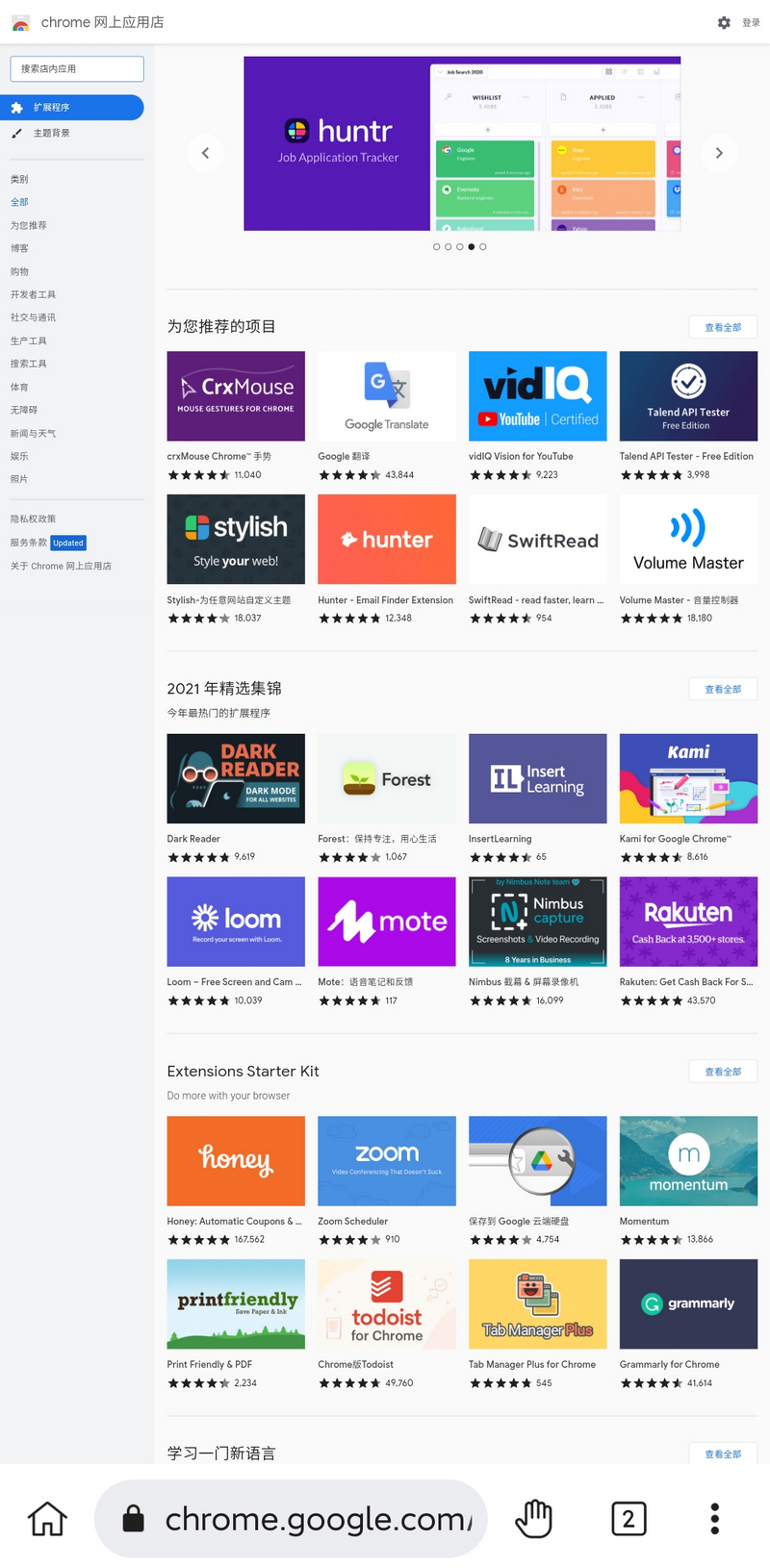Click 查看全部 for Extensions Starter Kit
This screenshot has width=770, height=1568.
tap(723, 1072)
